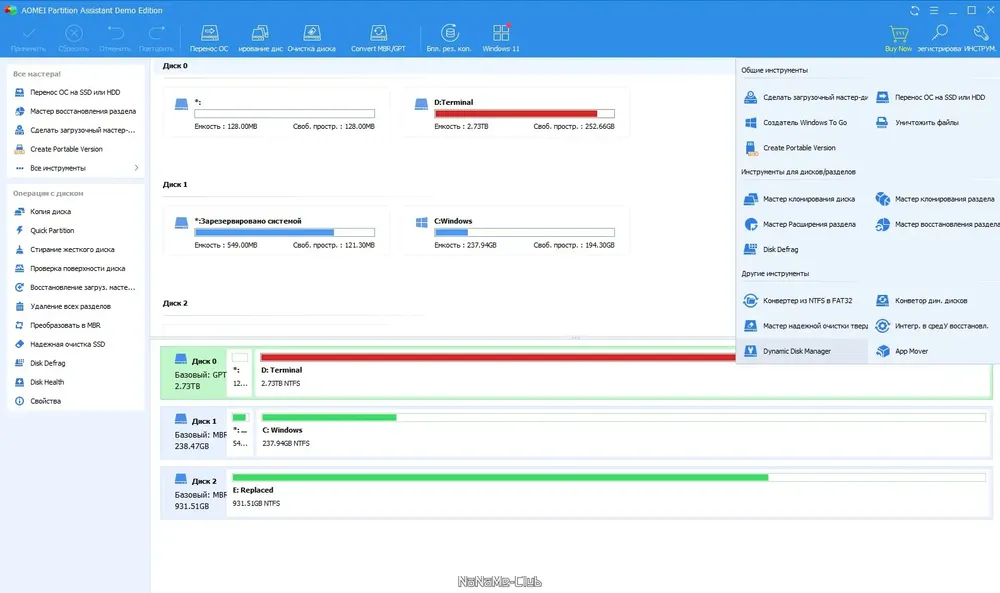Select Диск 0 in disk map
This screenshot has height=593, width=1000.
195,373
